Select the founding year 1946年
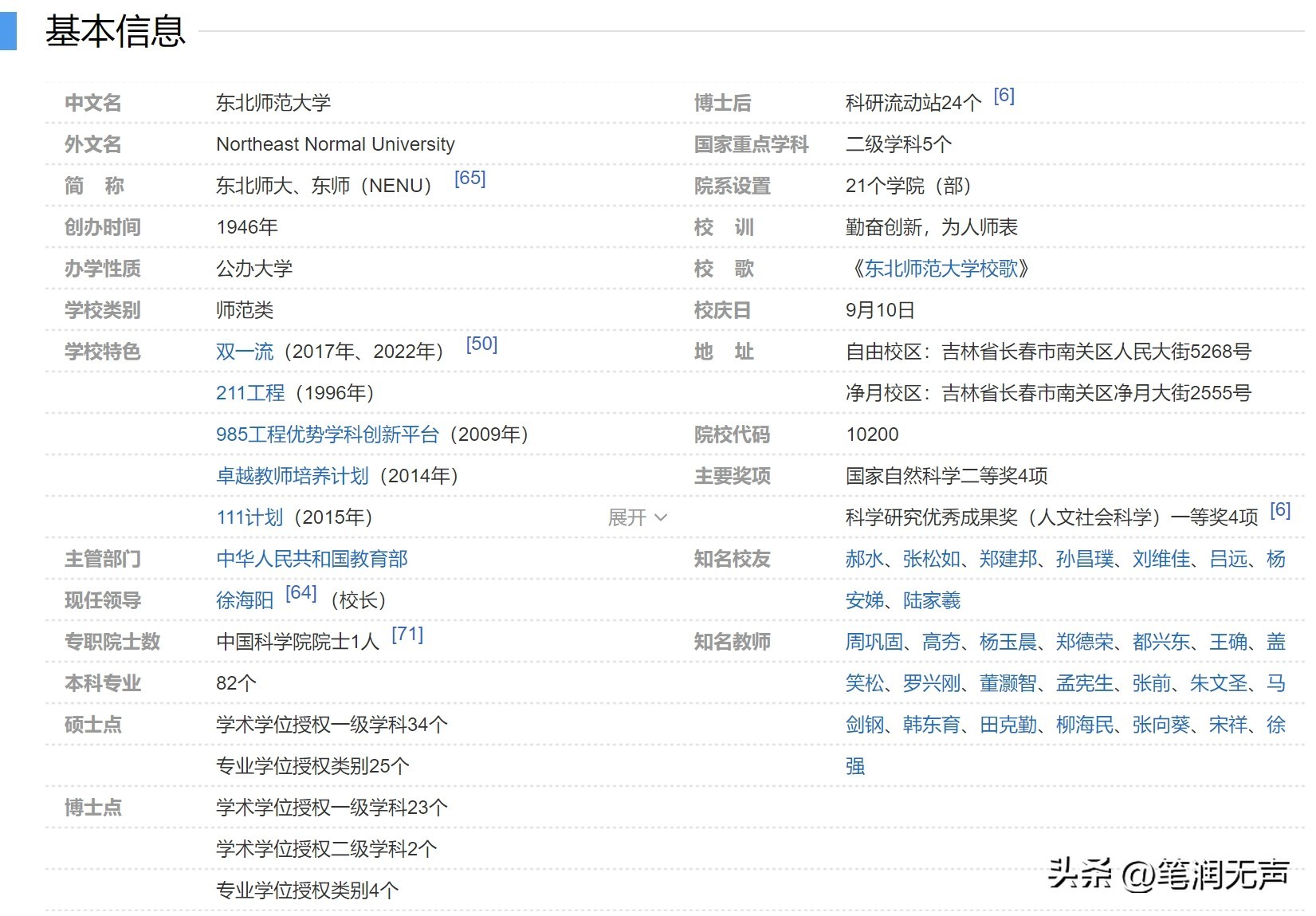 247,227
